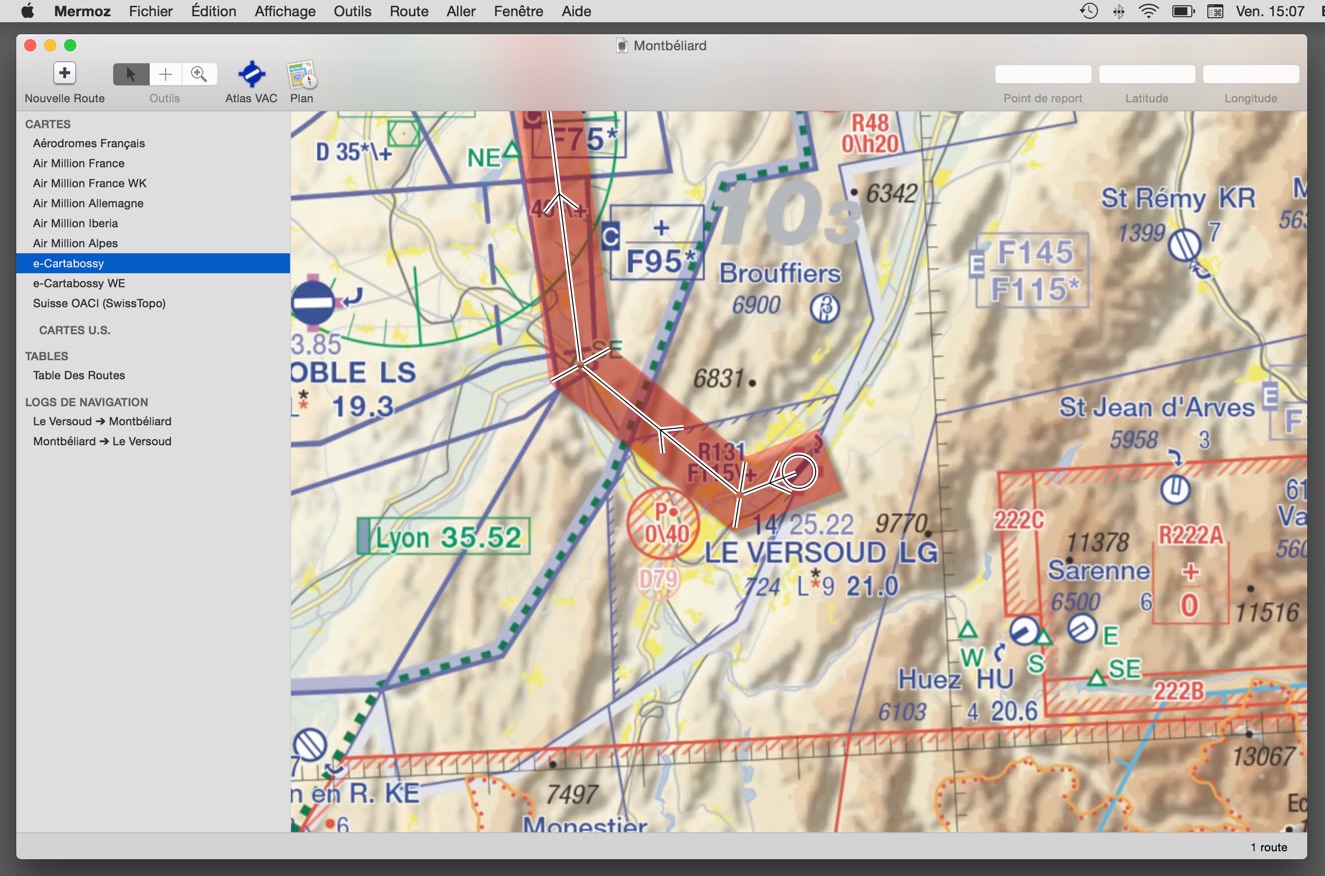Click the St Rémy KR airfield symbol
Screen dimensions: 1325x876
pyautogui.click(x=1185, y=244)
